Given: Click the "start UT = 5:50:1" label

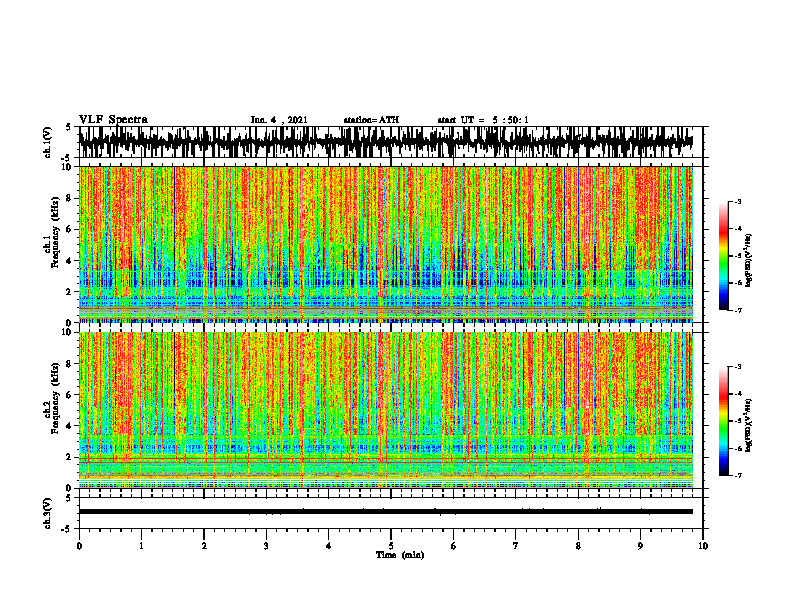Looking at the screenshot, I should [x=483, y=120].
